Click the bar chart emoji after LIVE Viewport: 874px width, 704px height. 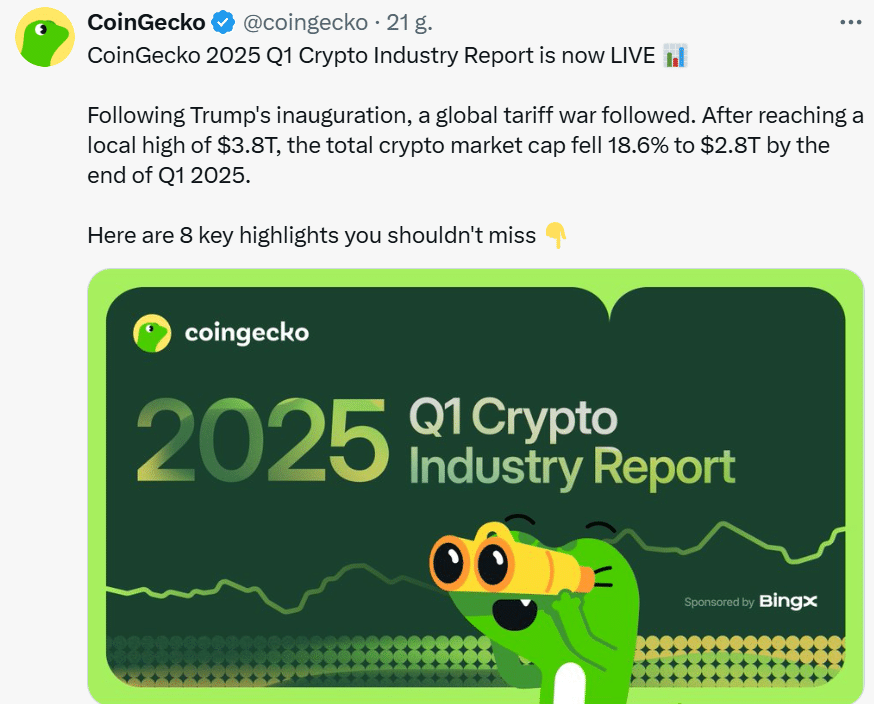point(675,56)
